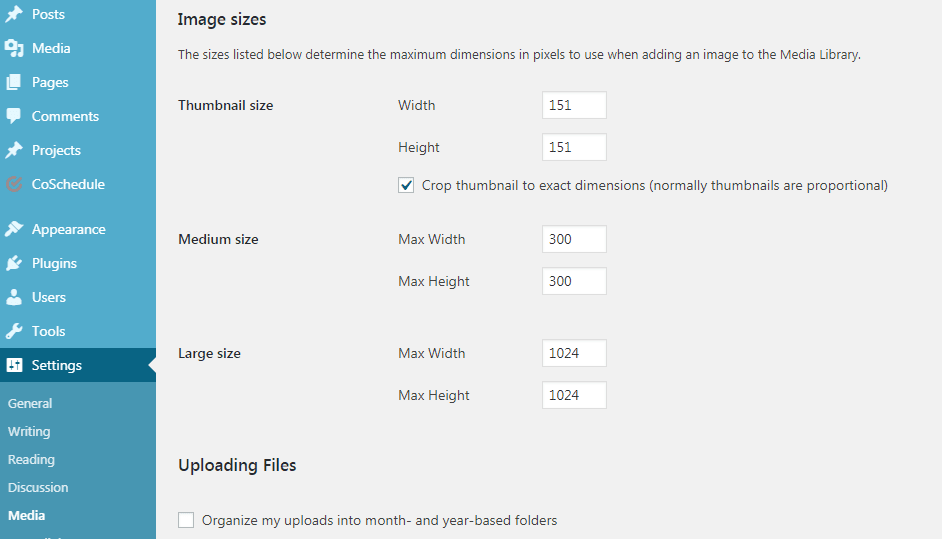Click the Large size Max Width field
Image resolution: width=942 pixels, height=539 pixels.
coord(574,353)
